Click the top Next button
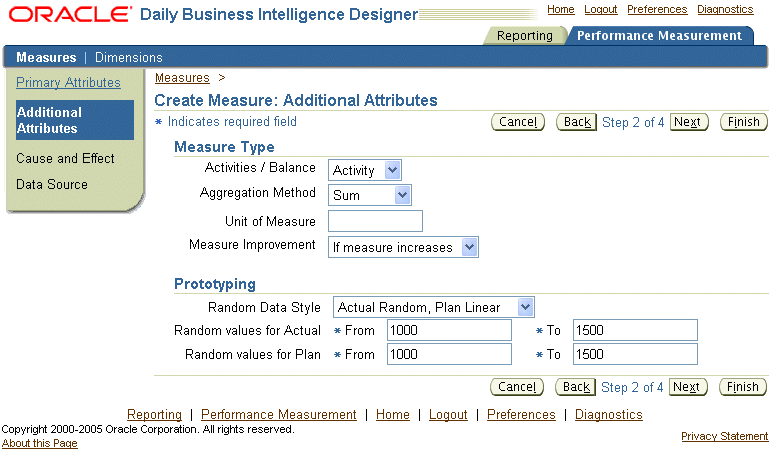772x452 pixels. point(687,122)
